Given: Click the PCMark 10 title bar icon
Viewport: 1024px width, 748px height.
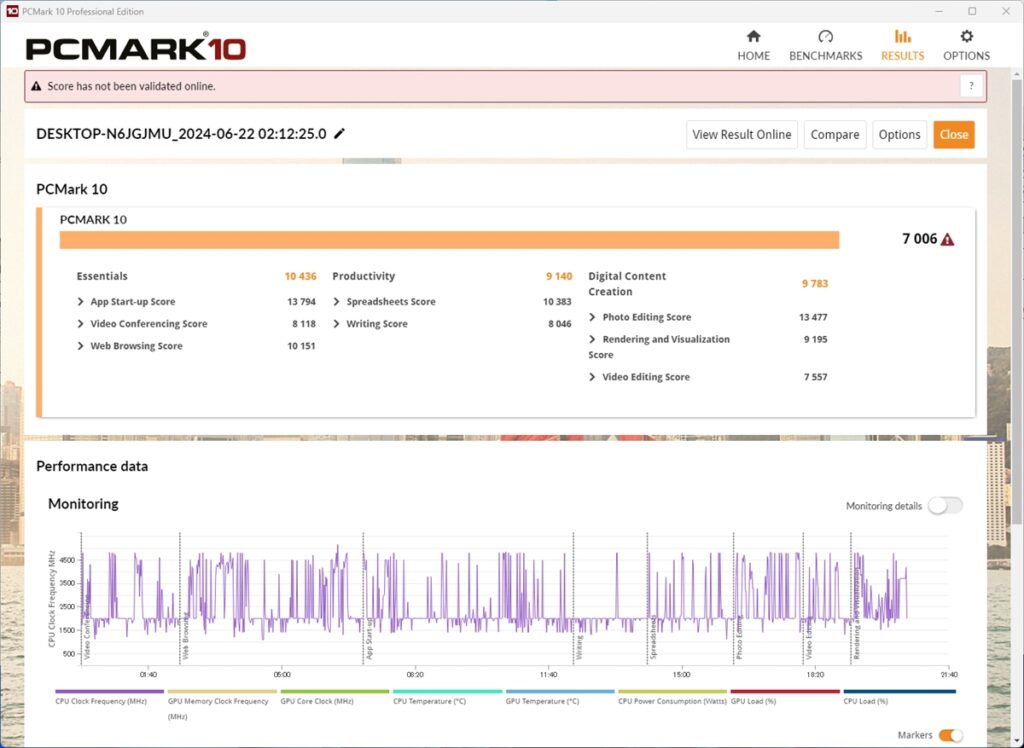Looking at the screenshot, I should pyautogui.click(x=12, y=11).
